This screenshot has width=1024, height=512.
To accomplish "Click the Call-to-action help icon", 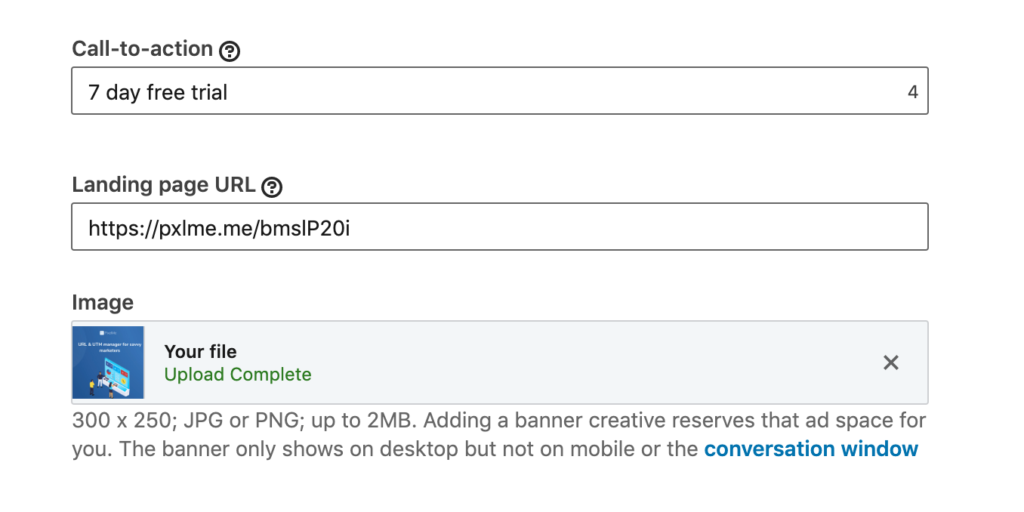I will click(230, 50).
